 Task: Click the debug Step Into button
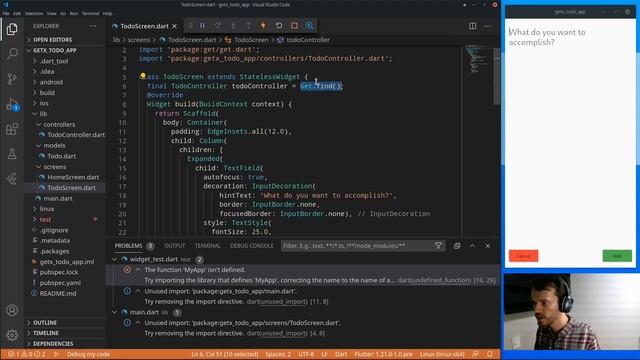[x=233, y=26]
